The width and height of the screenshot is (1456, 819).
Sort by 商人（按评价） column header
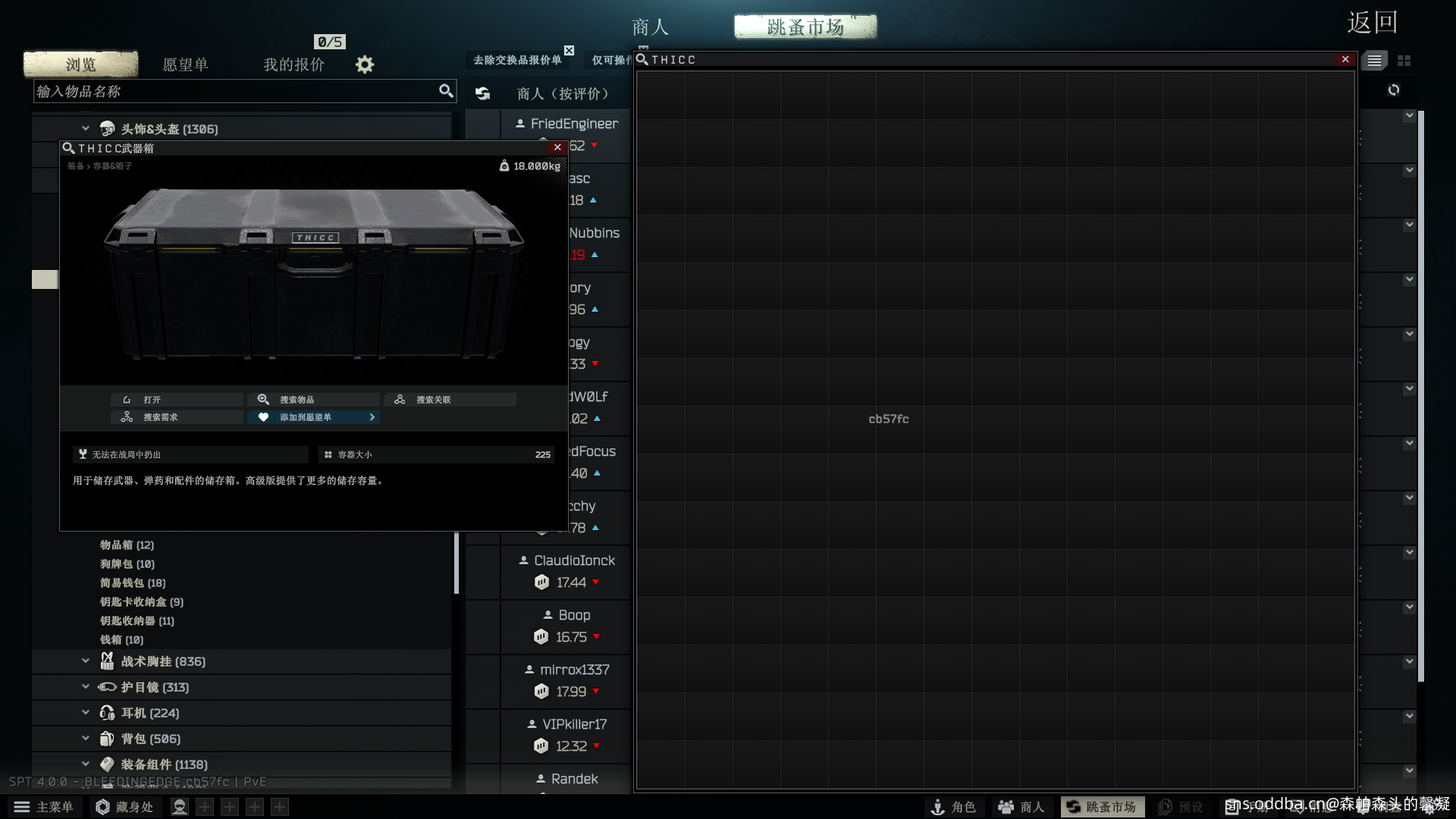(x=563, y=93)
